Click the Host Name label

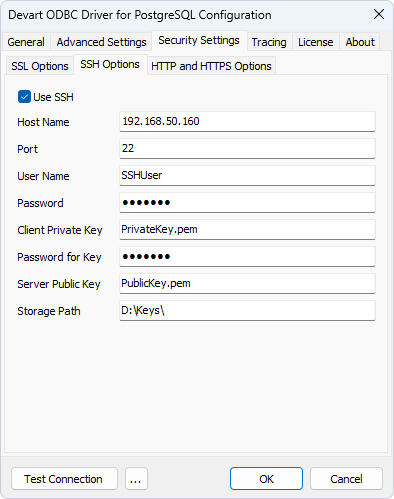[x=43, y=122]
